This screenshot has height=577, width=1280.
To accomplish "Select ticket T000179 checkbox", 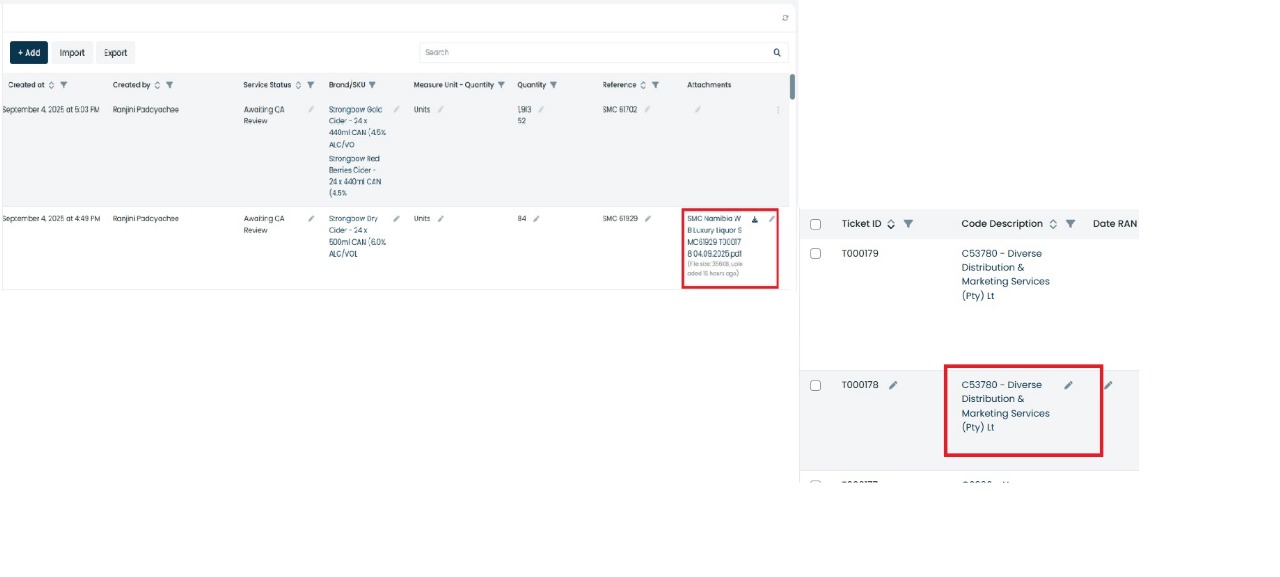I will [815, 254].
